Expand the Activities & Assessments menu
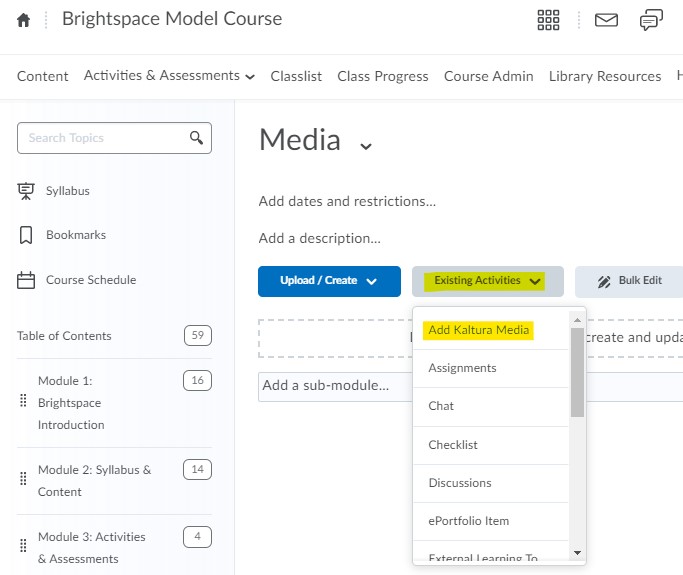 169,76
